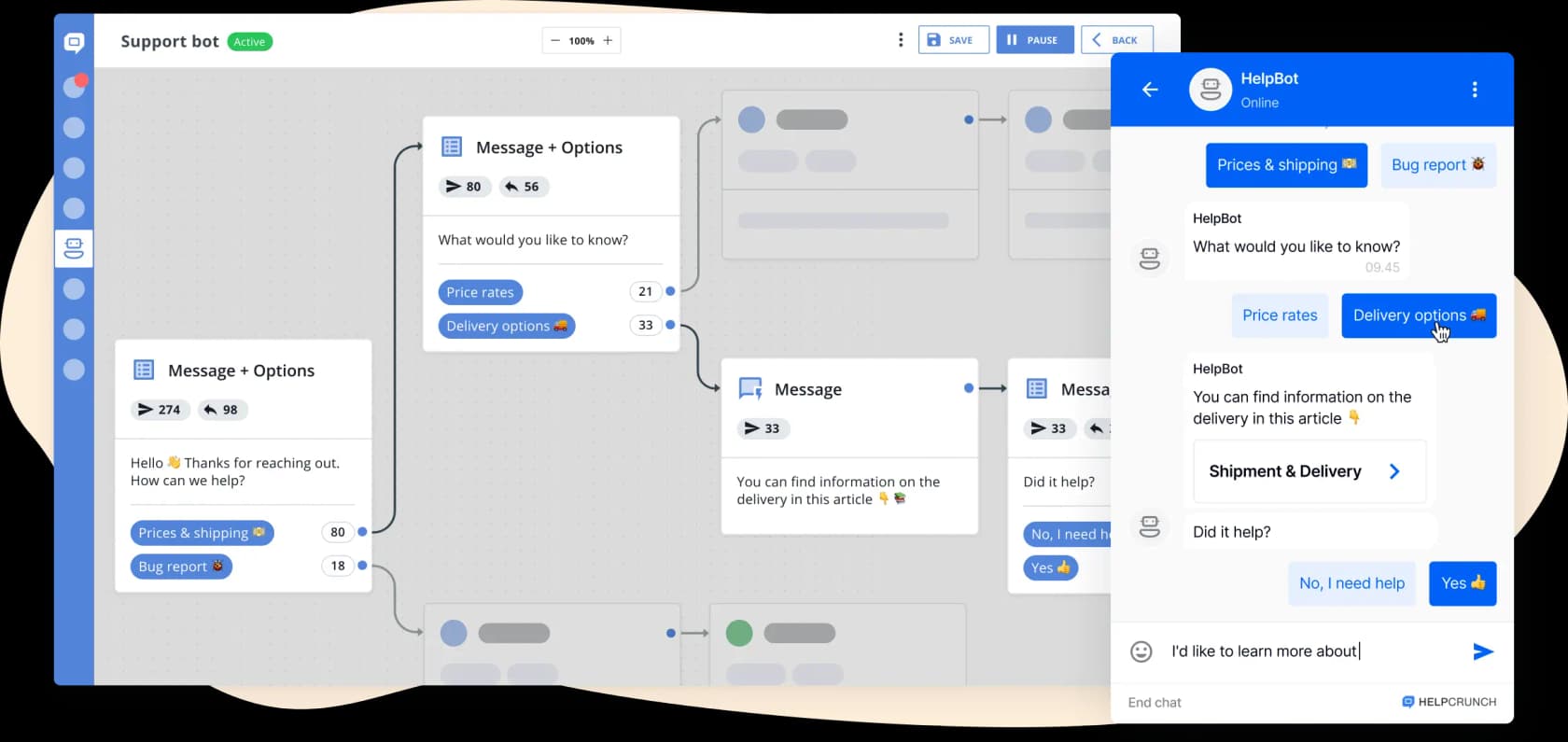Image resolution: width=1568 pixels, height=742 pixels.
Task: Click sent count 33 in the Message node
Action: (763, 428)
